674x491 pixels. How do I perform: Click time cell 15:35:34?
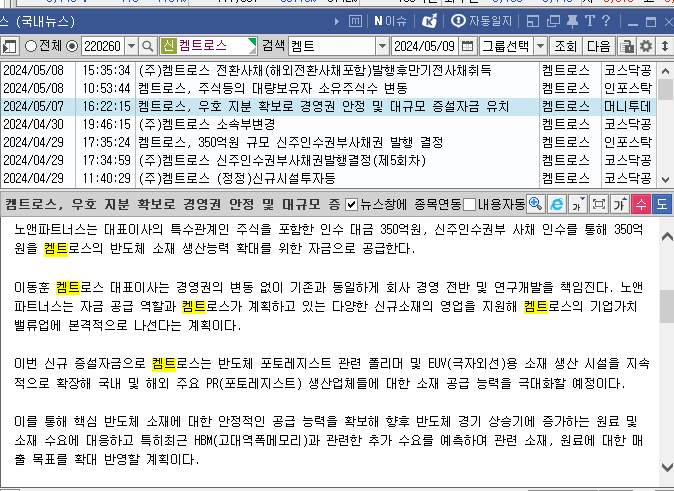pyautogui.click(x=106, y=70)
